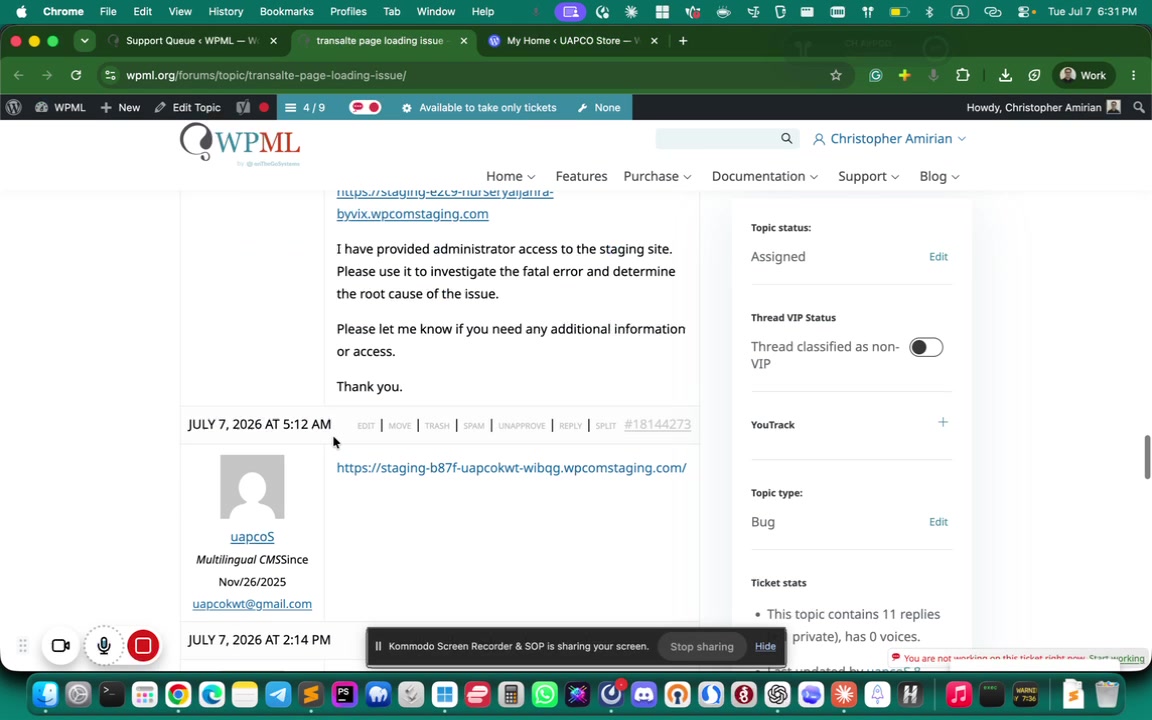Click the uapcokwt@gmail.com email link
This screenshot has height=720, width=1152.
pos(252,604)
